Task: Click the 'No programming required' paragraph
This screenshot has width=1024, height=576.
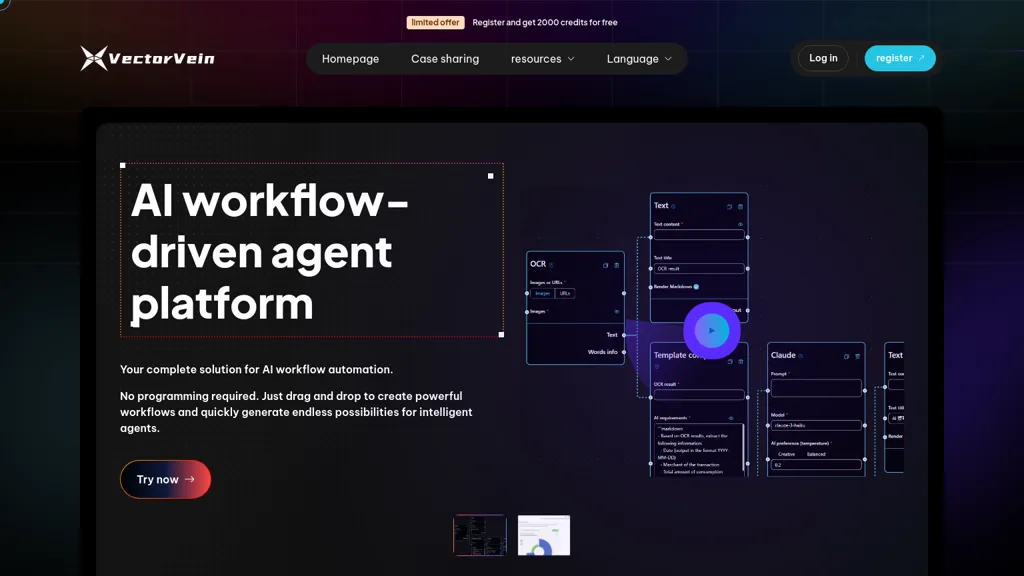Action: 296,412
